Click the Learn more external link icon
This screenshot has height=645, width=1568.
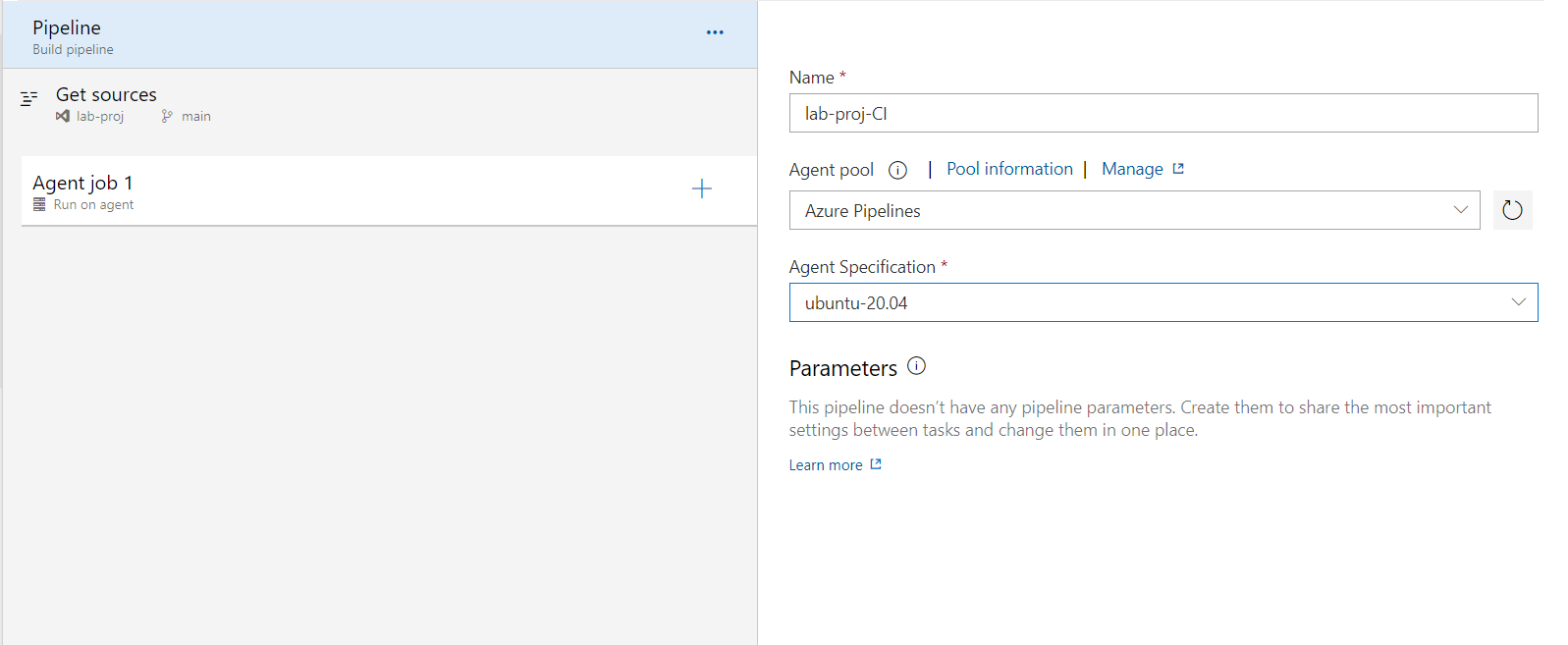point(876,464)
